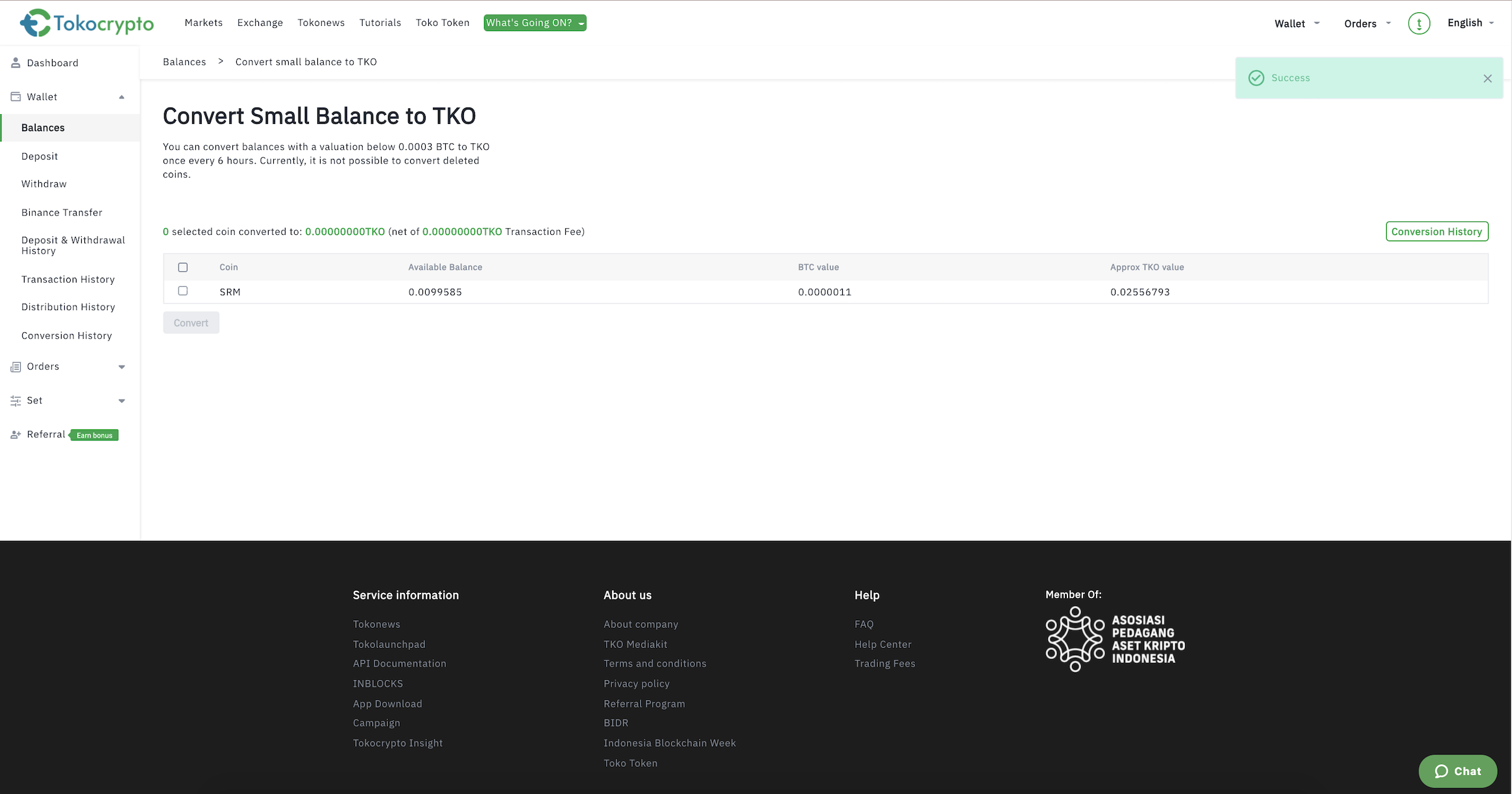Click the green Conversion History button
The height and width of the screenshot is (794, 1512).
tap(1437, 232)
